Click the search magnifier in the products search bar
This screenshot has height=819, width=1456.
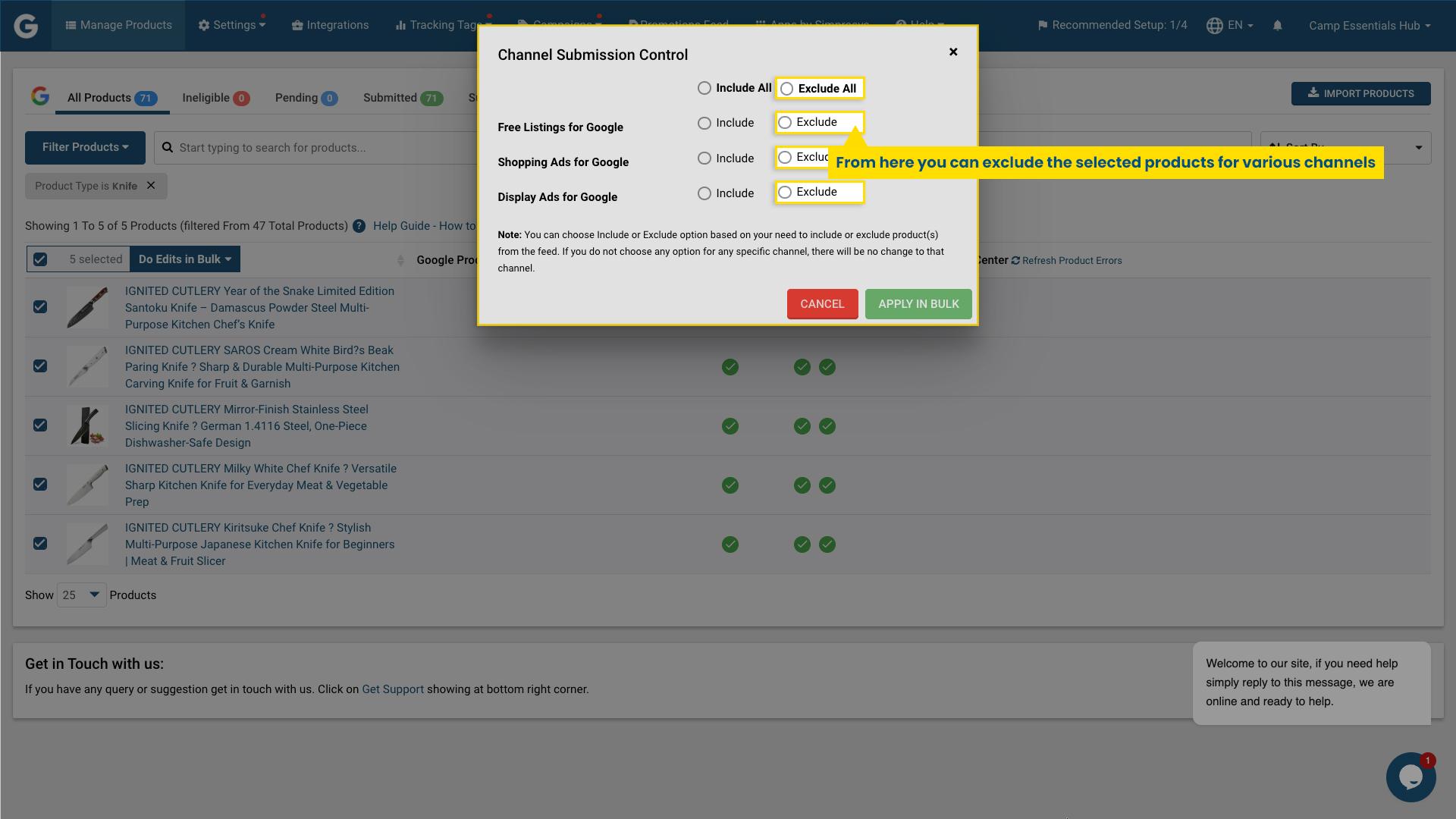[167, 147]
